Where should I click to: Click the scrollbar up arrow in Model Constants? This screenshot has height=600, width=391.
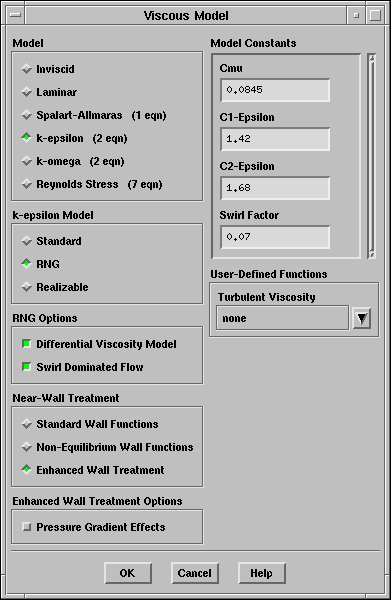coord(371,57)
